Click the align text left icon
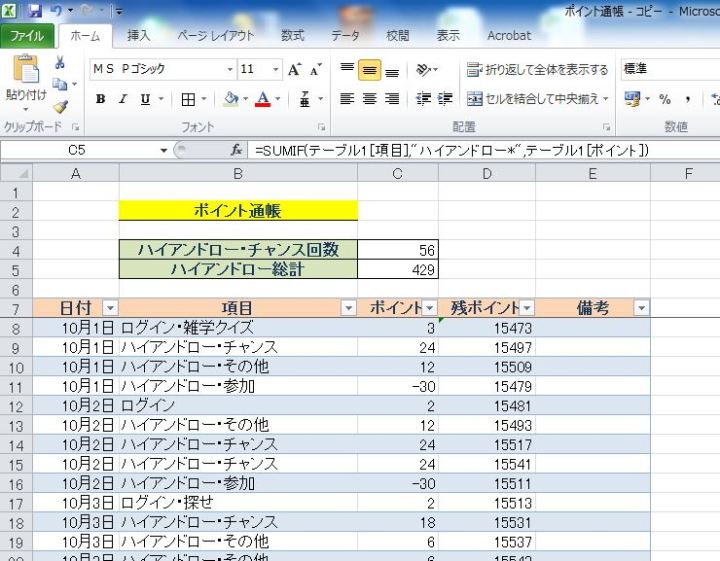 pos(347,99)
